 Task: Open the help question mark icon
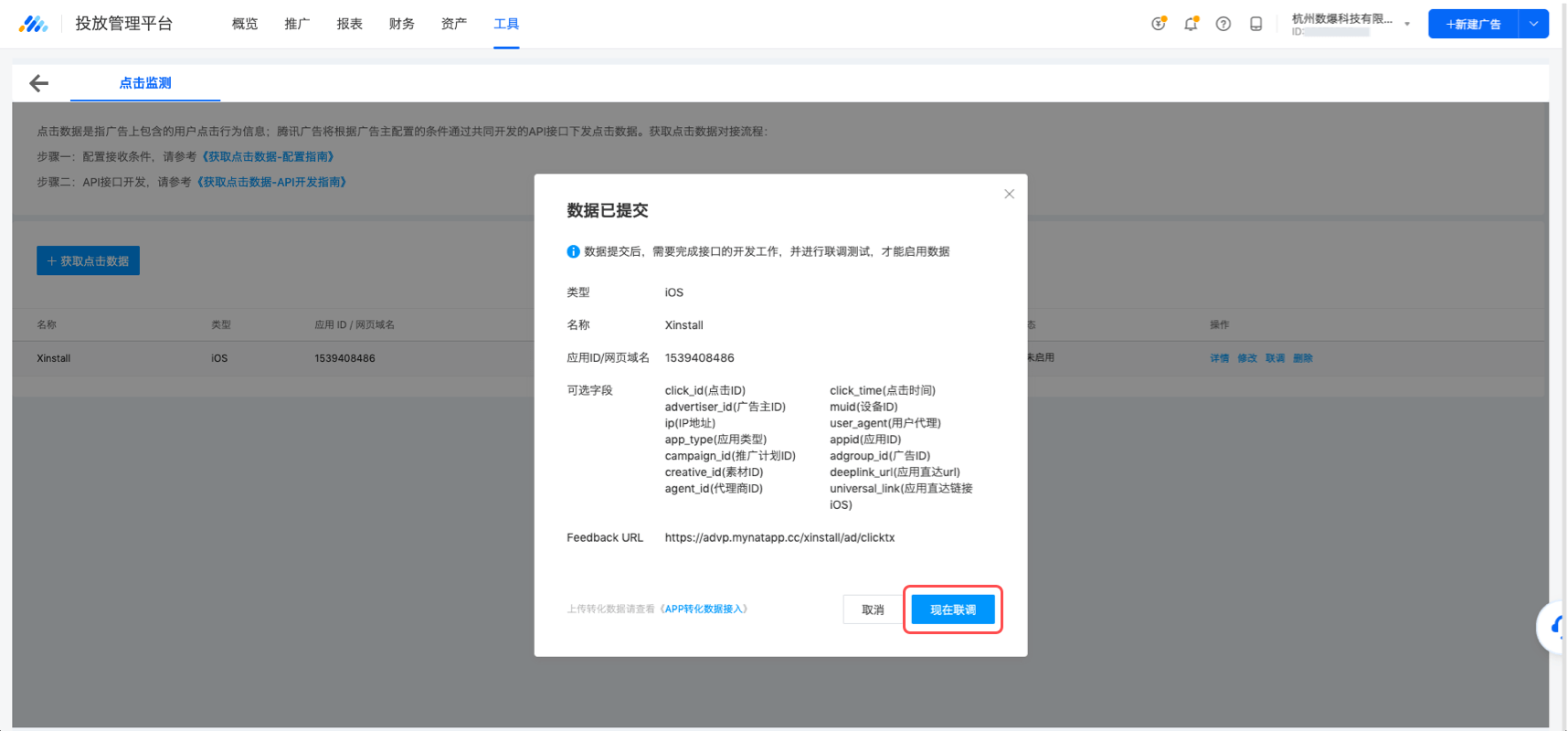click(x=1223, y=24)
